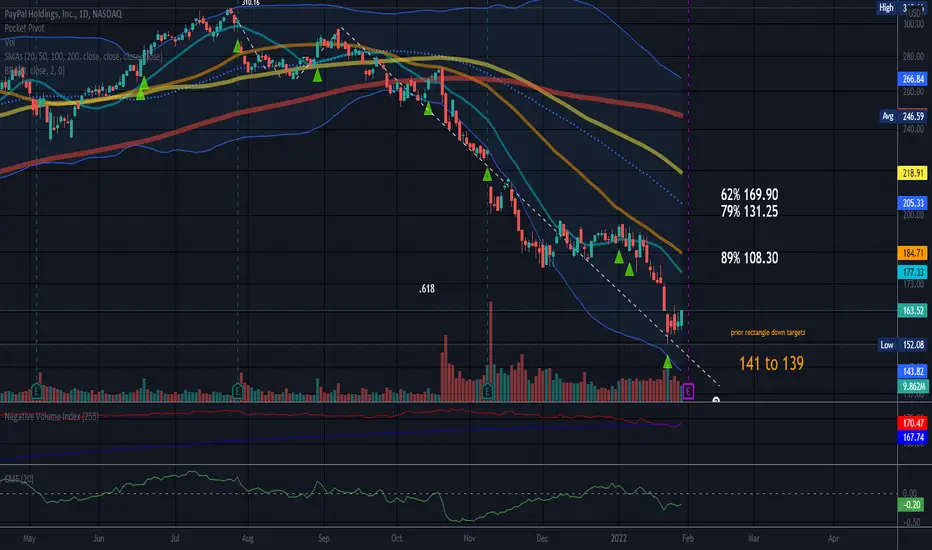Image resolution: width=932 pixels, height=550 pixels.
Task: Click 2022 on the time axis
Action: pos(619,538)
